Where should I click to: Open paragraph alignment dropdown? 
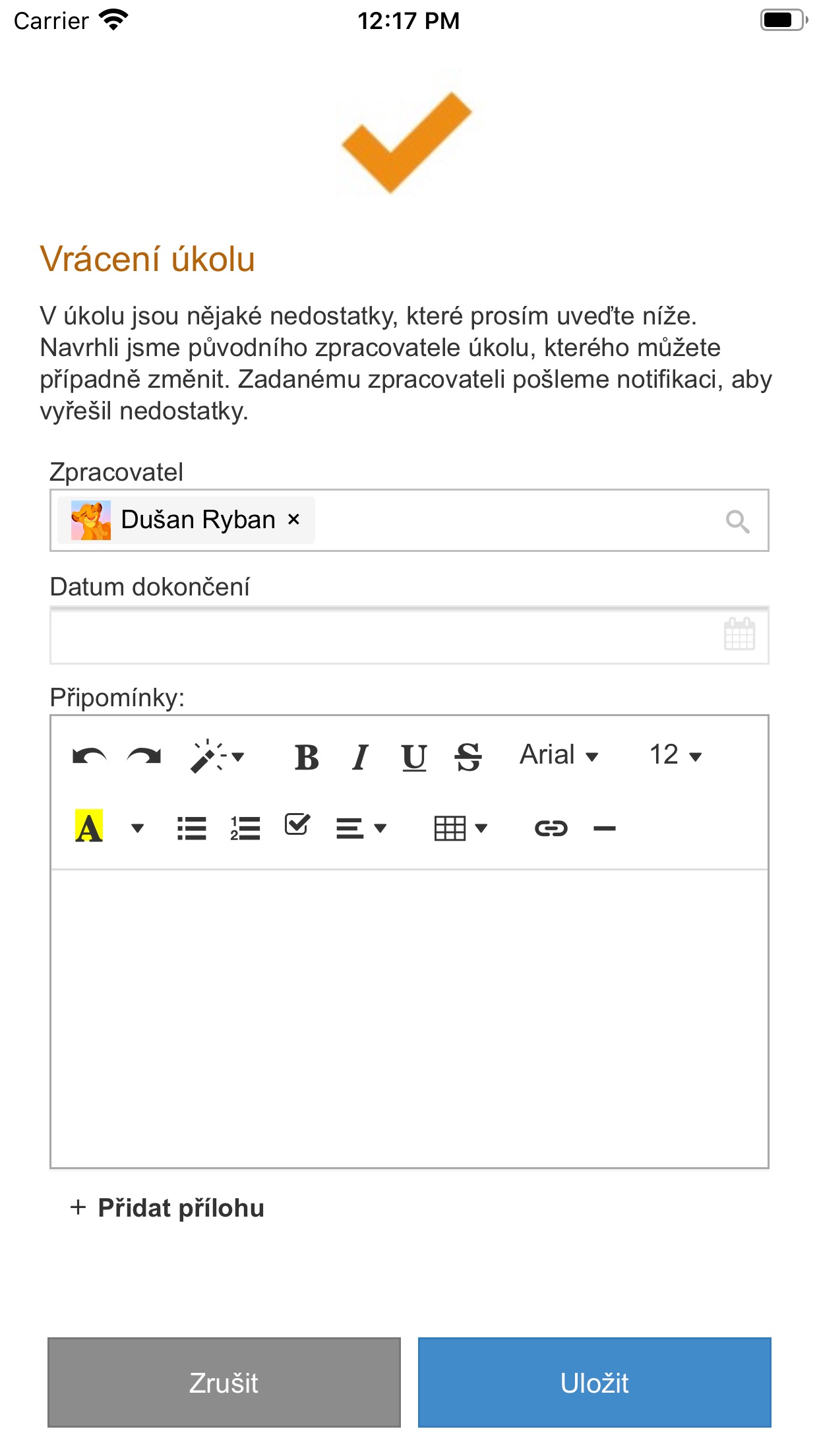[x=361, y=828]
